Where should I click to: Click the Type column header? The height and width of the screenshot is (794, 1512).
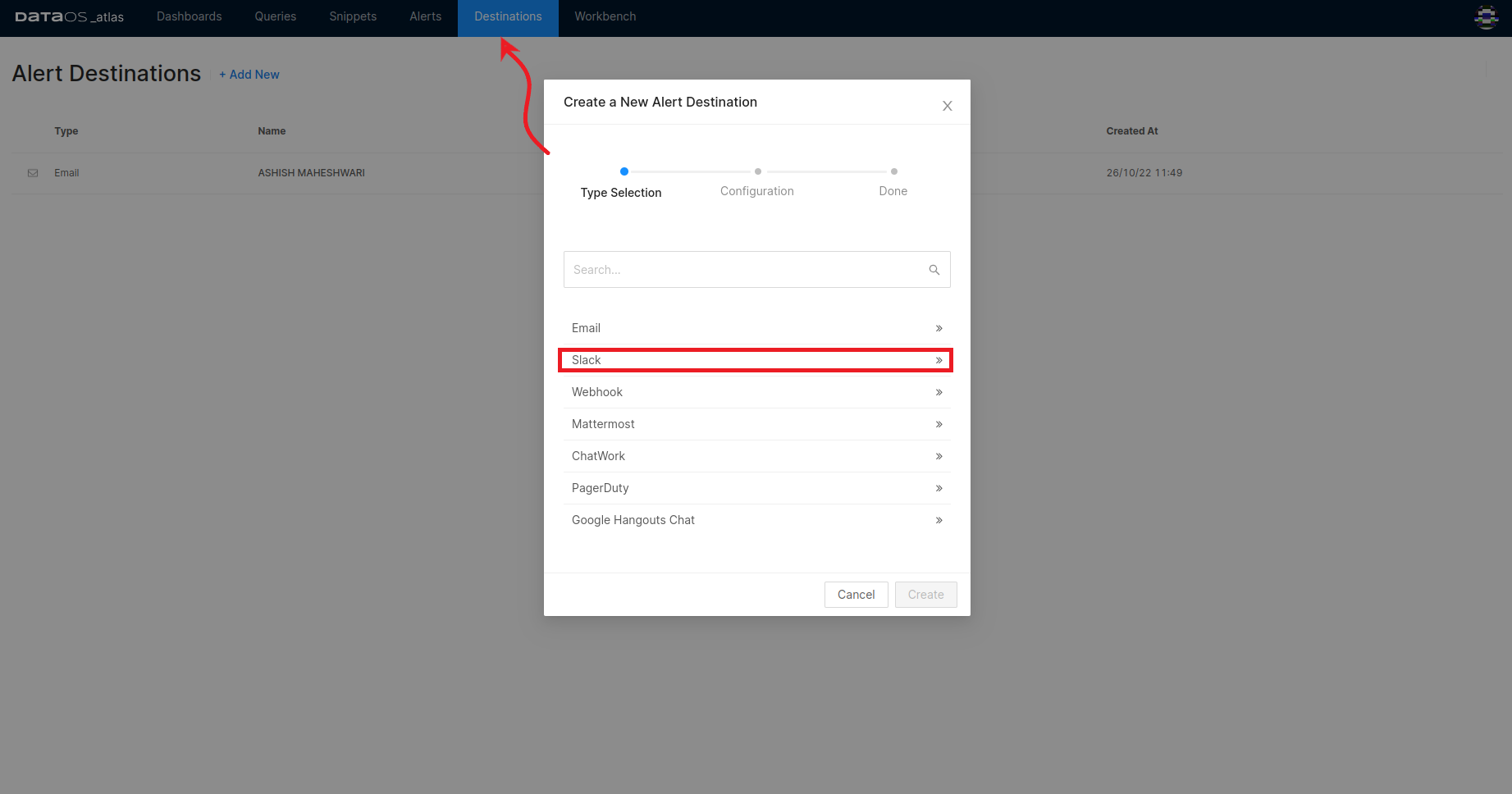66,131
